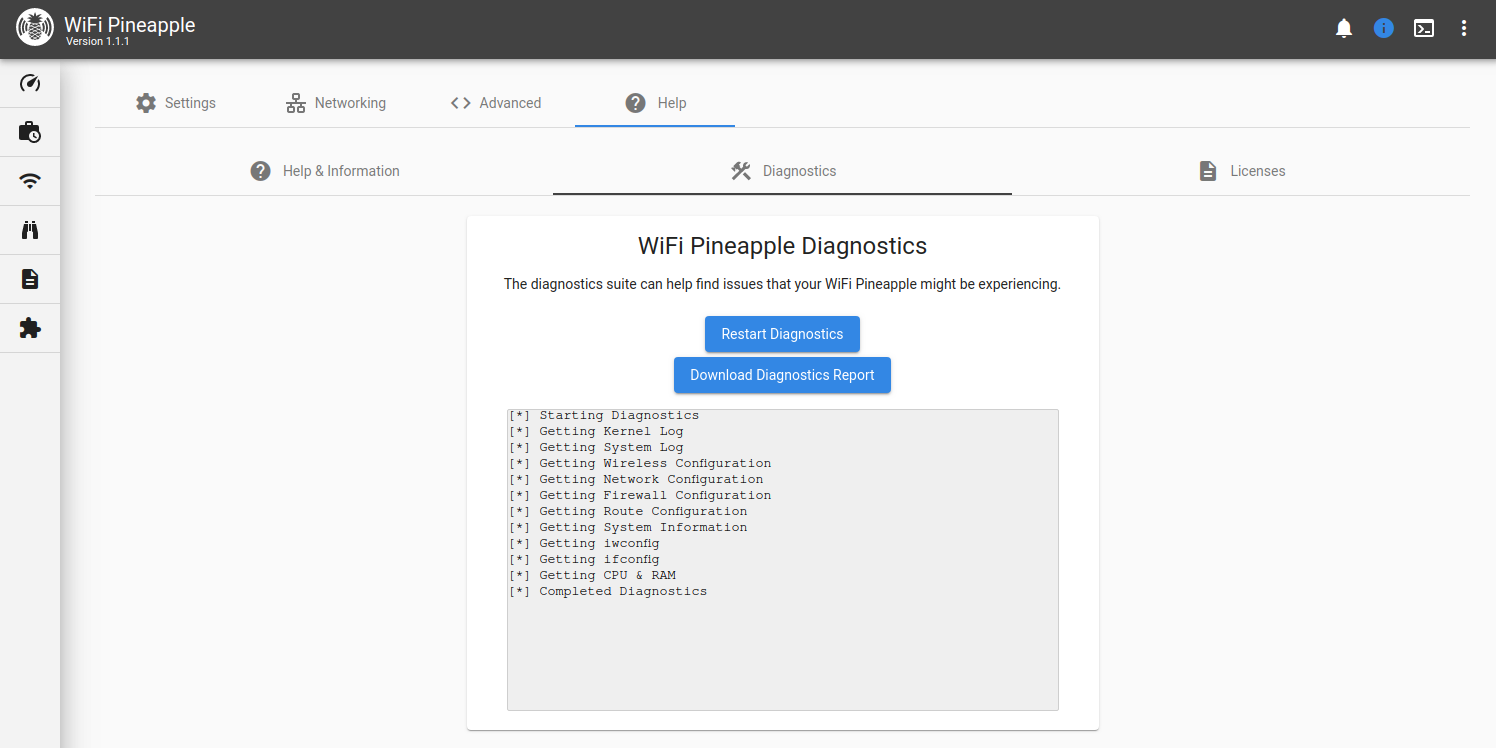Viewport: 1496px width, 748px height.
Task: Select the Diagnostics subtab
Action: 782,171
